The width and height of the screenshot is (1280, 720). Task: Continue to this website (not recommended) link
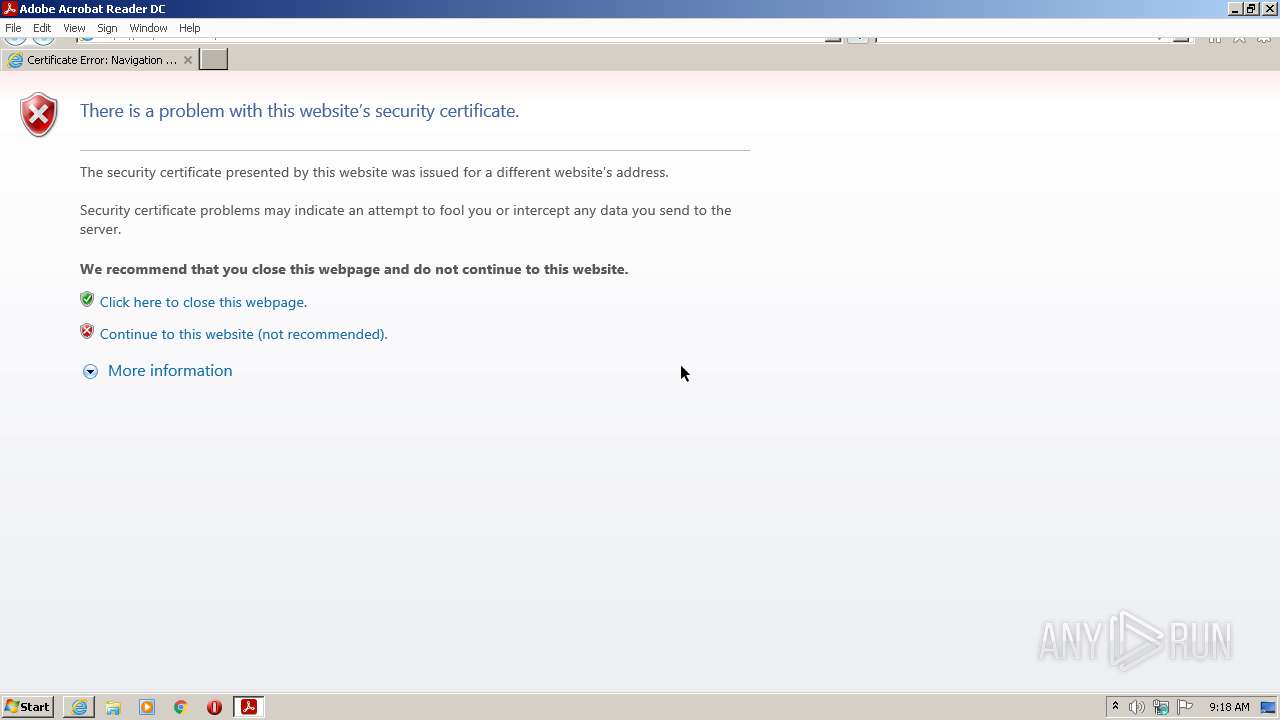pos(243,334)
